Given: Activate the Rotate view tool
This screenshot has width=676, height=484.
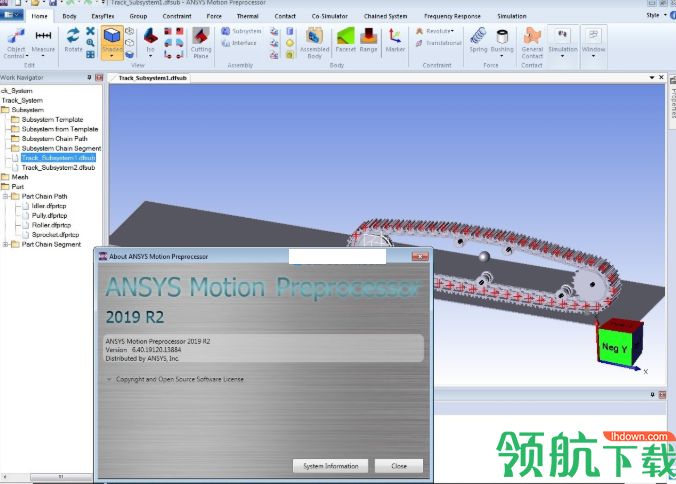Looking at the screenshot, I should pos(73,40).
